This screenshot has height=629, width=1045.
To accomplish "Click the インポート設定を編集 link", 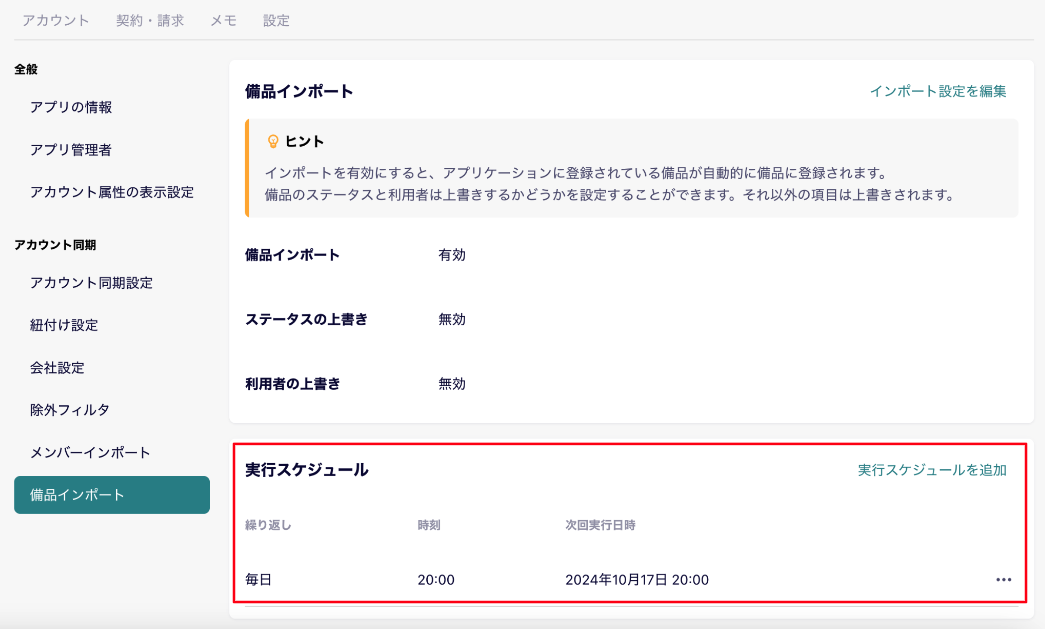I will point(937,91).
